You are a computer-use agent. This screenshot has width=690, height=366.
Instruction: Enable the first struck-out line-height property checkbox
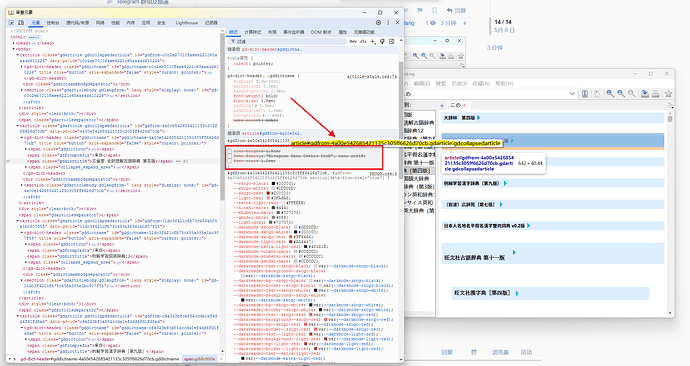(230, 151)
